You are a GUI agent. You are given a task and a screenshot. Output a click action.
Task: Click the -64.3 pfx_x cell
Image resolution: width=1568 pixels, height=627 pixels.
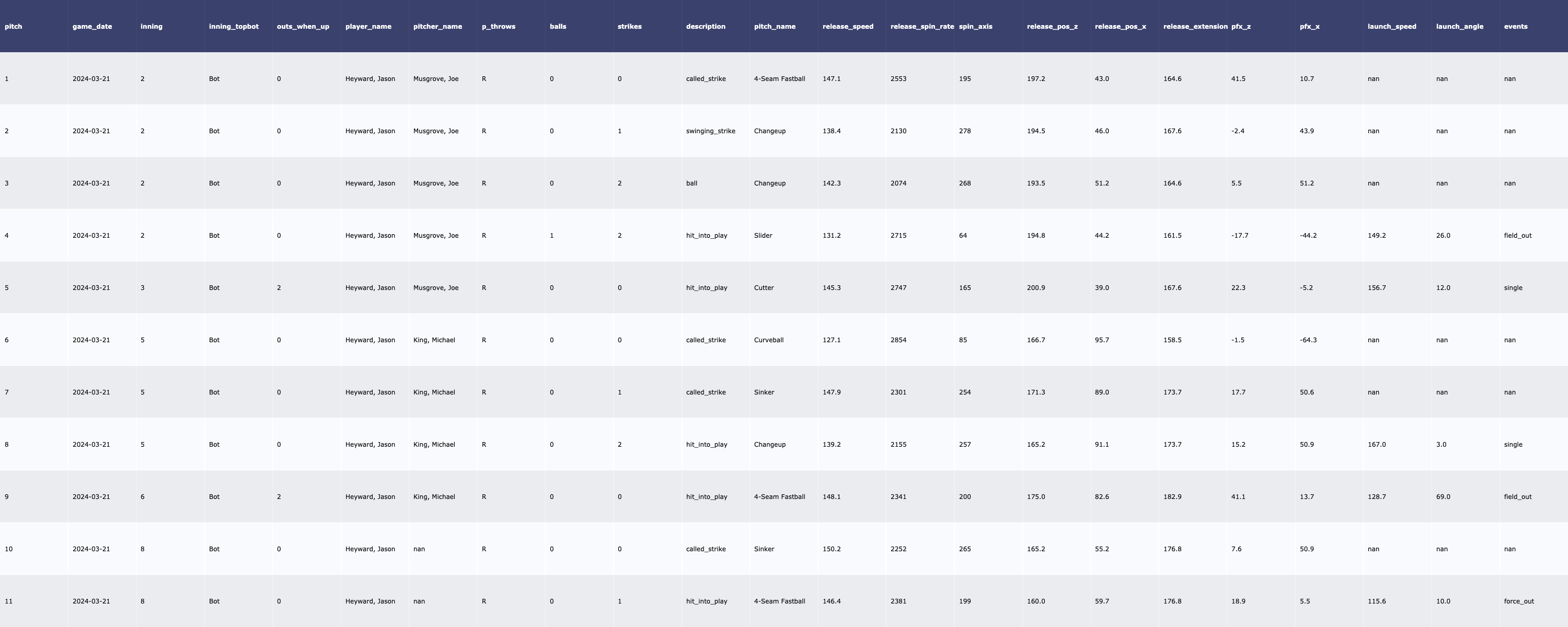tap(1308, 340)
